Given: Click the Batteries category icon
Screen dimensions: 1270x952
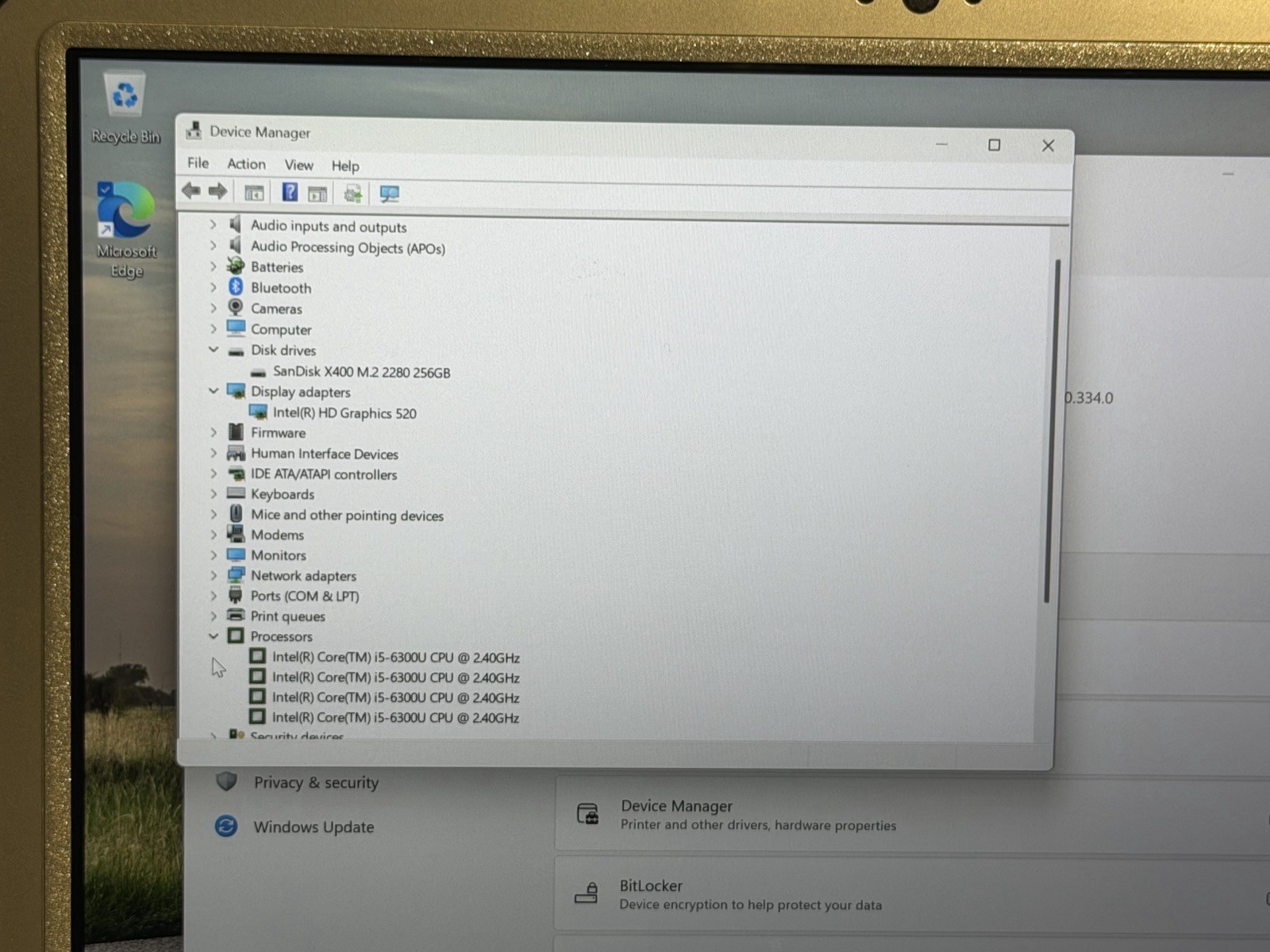Looking at the screenshot, I should click(236, 266).
